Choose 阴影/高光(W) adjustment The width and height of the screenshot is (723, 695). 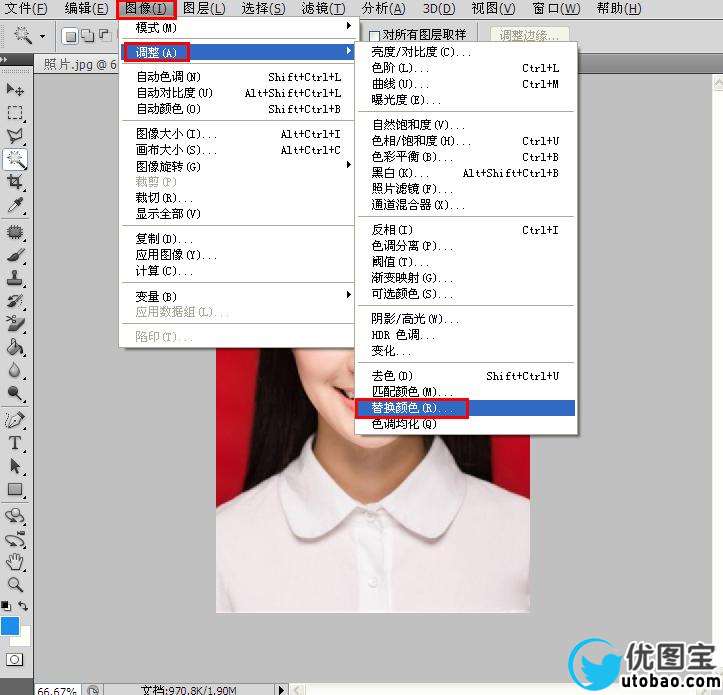tap(466, 319)
